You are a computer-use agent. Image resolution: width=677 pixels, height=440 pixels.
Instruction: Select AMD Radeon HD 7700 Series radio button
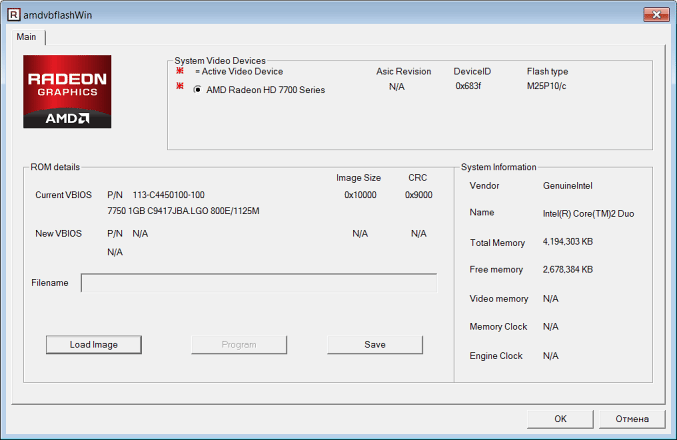[197, 89]
